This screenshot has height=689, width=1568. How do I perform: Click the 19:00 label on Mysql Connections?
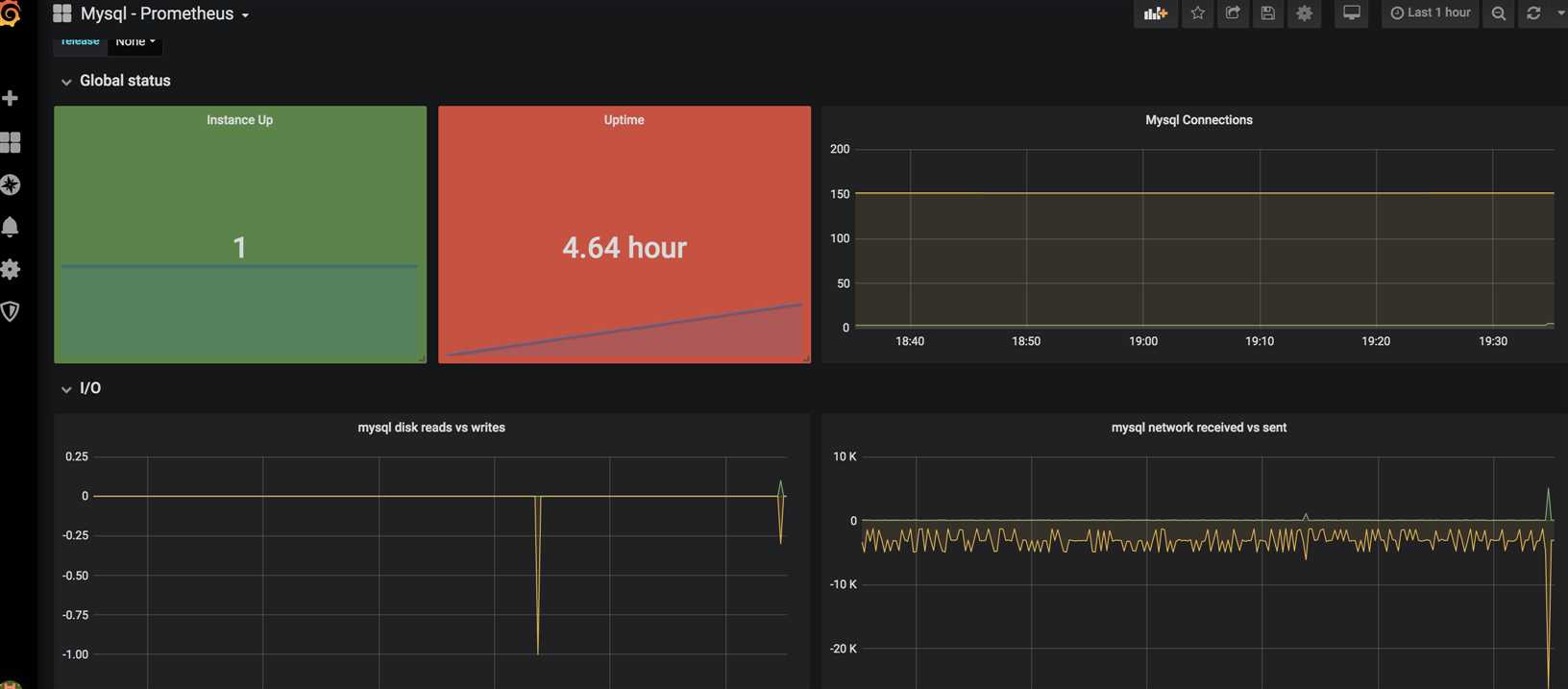(x=1142, y=341)
